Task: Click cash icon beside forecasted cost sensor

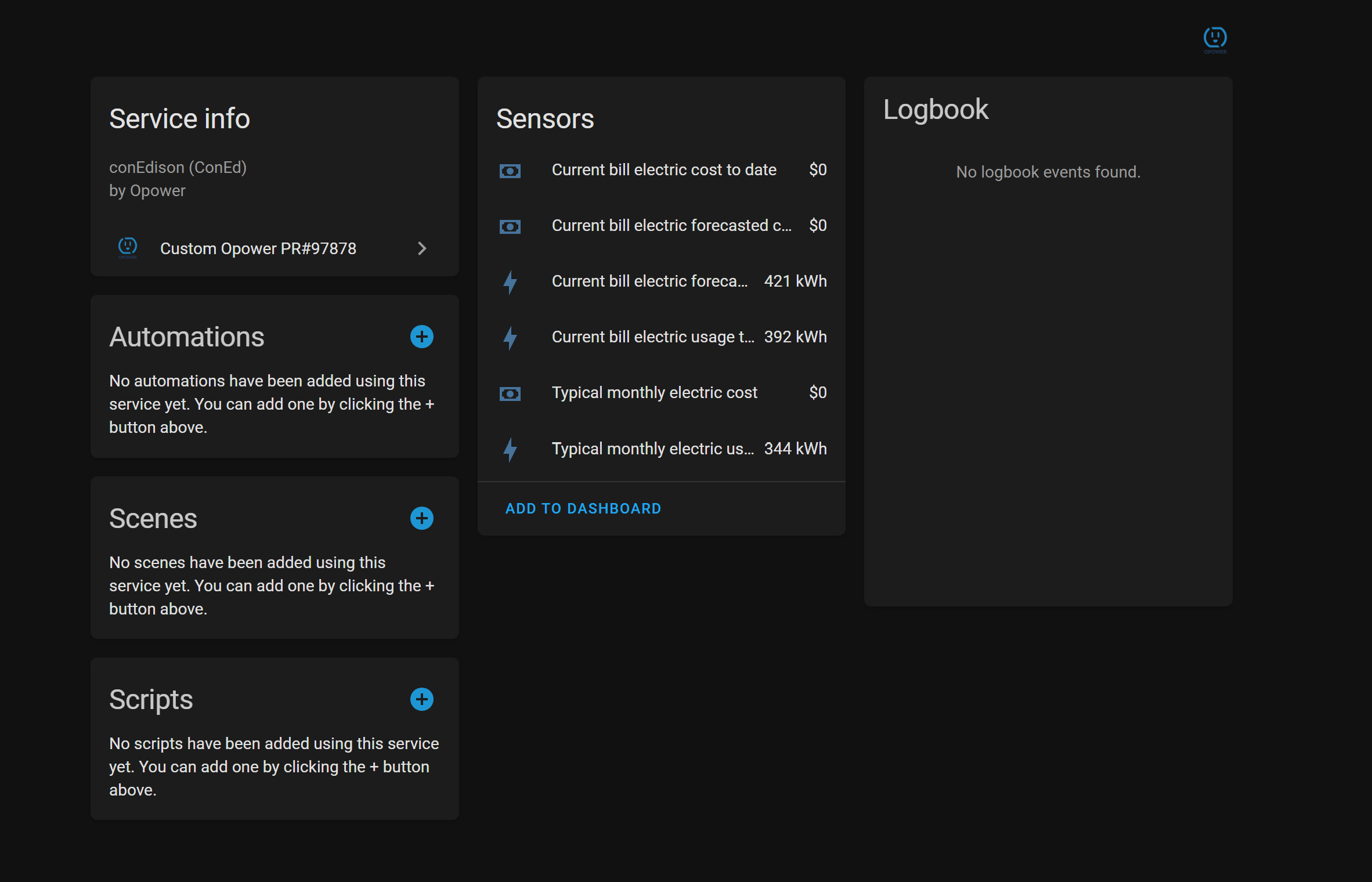Action: [510, 226]
